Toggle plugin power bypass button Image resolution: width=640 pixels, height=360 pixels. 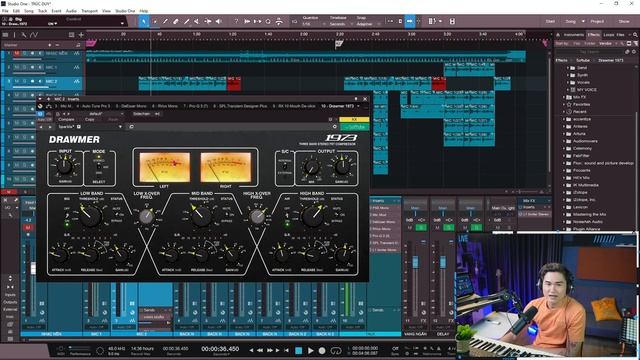[x=40, y=114]
